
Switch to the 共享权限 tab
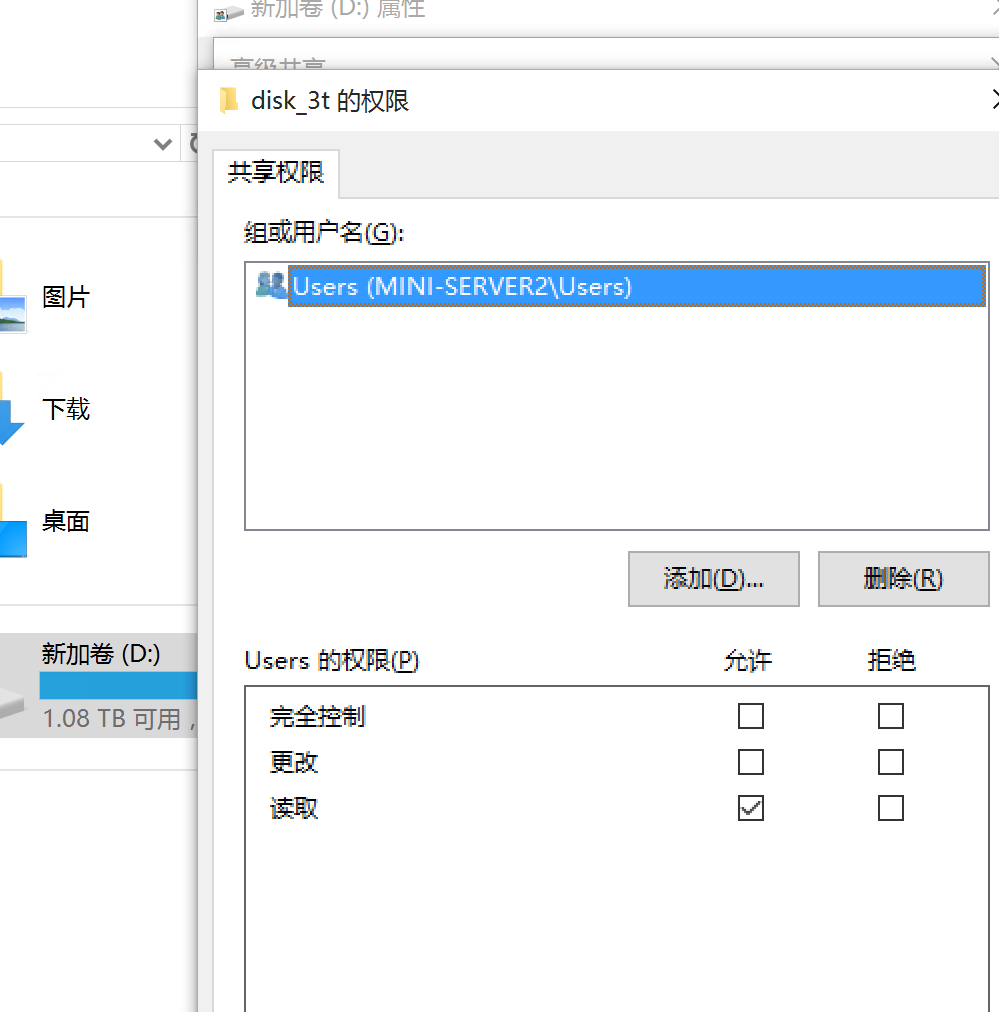[278, 172]
